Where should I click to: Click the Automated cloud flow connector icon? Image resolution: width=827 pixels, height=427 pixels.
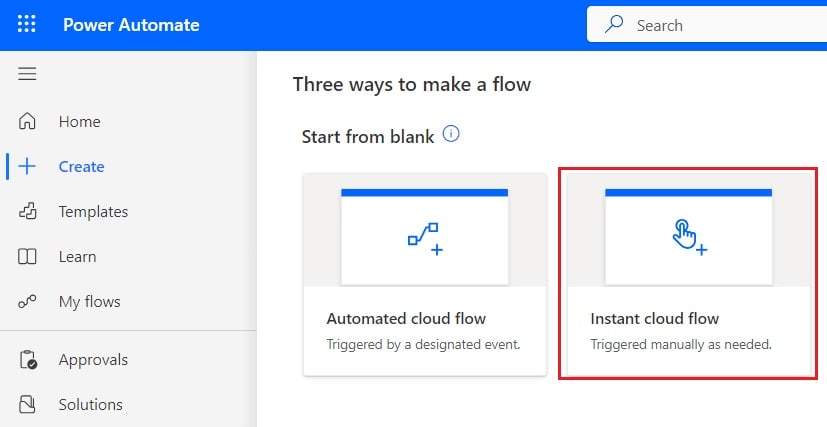point(425,239)
